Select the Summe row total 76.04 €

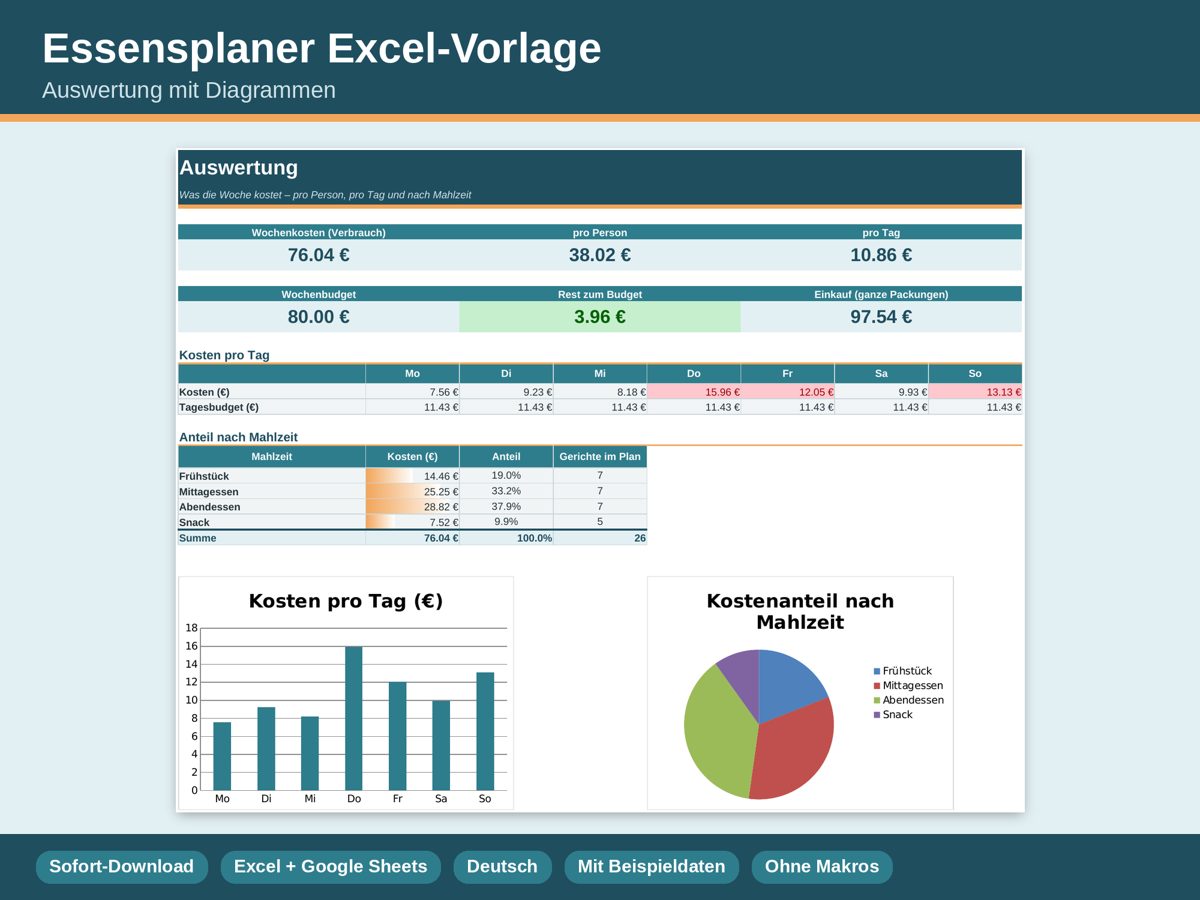click(413, 538)
